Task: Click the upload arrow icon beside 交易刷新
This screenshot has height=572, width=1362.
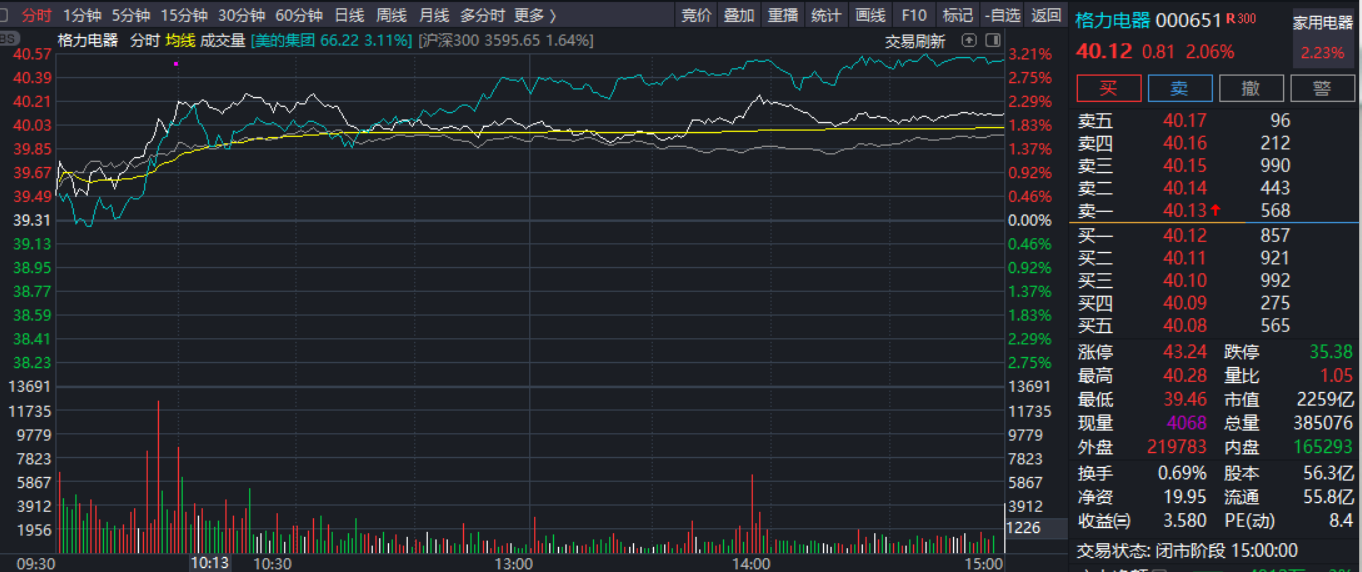Action: tap(968, 41)
